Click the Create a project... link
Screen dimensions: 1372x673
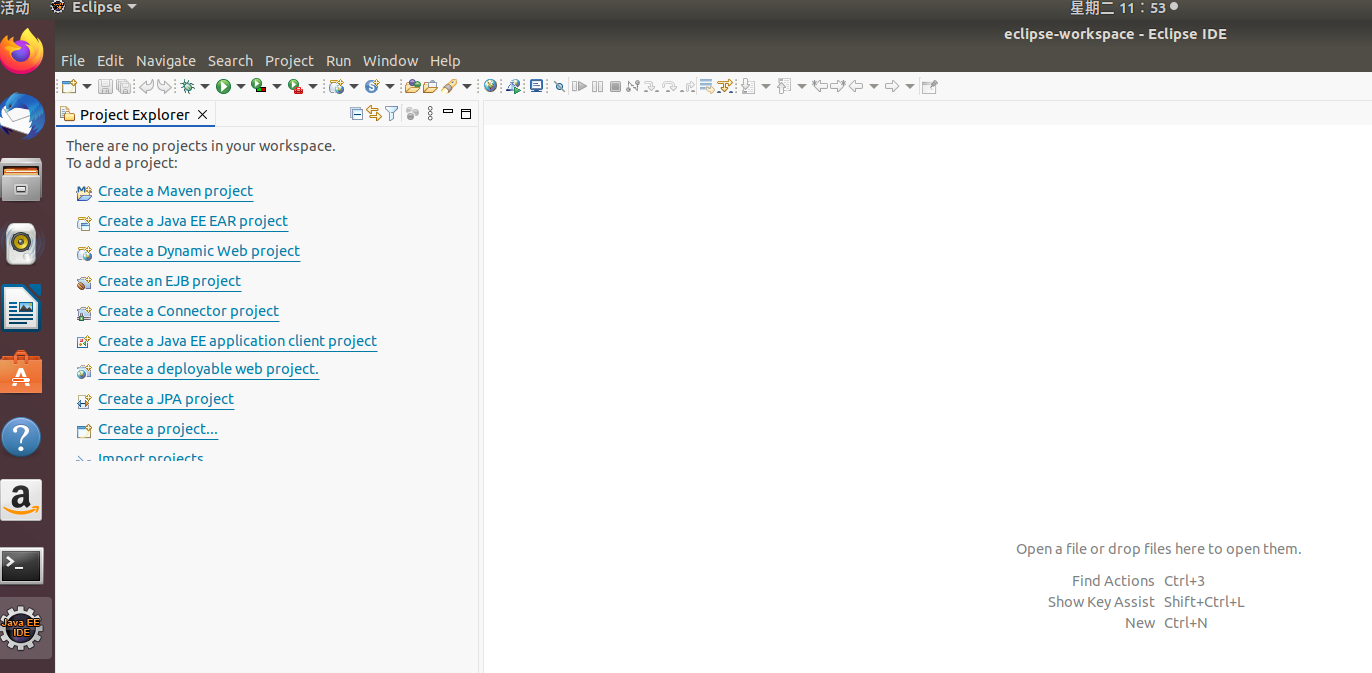click(x=158, y=429)
